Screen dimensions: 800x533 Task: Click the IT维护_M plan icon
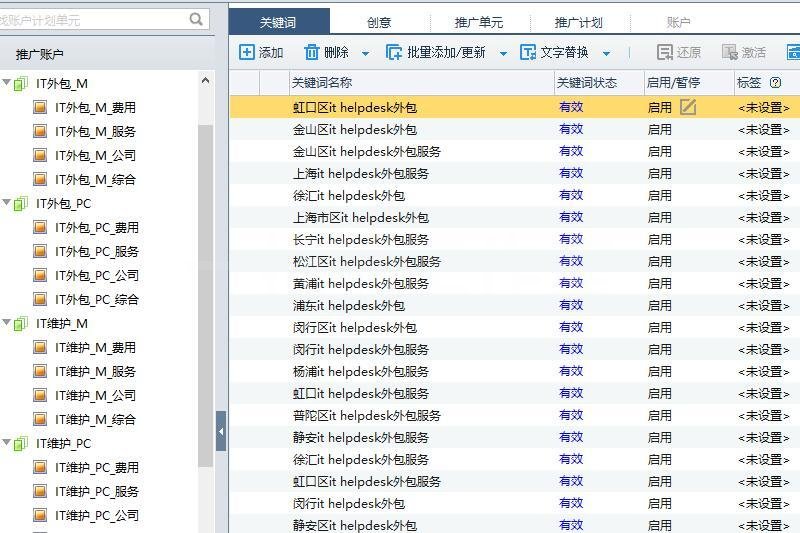point(21,323)
